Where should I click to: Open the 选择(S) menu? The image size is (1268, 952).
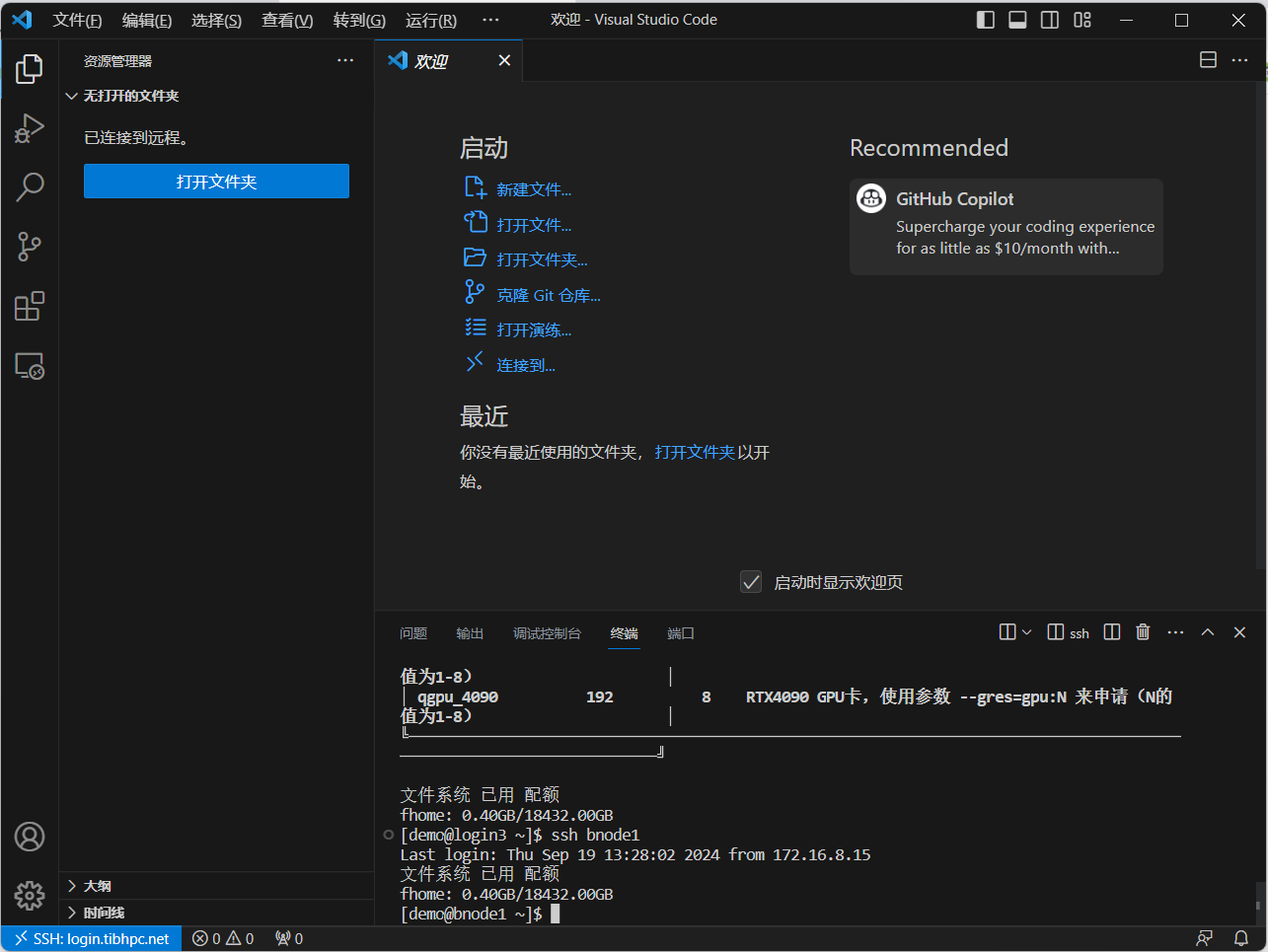[216, 20]
